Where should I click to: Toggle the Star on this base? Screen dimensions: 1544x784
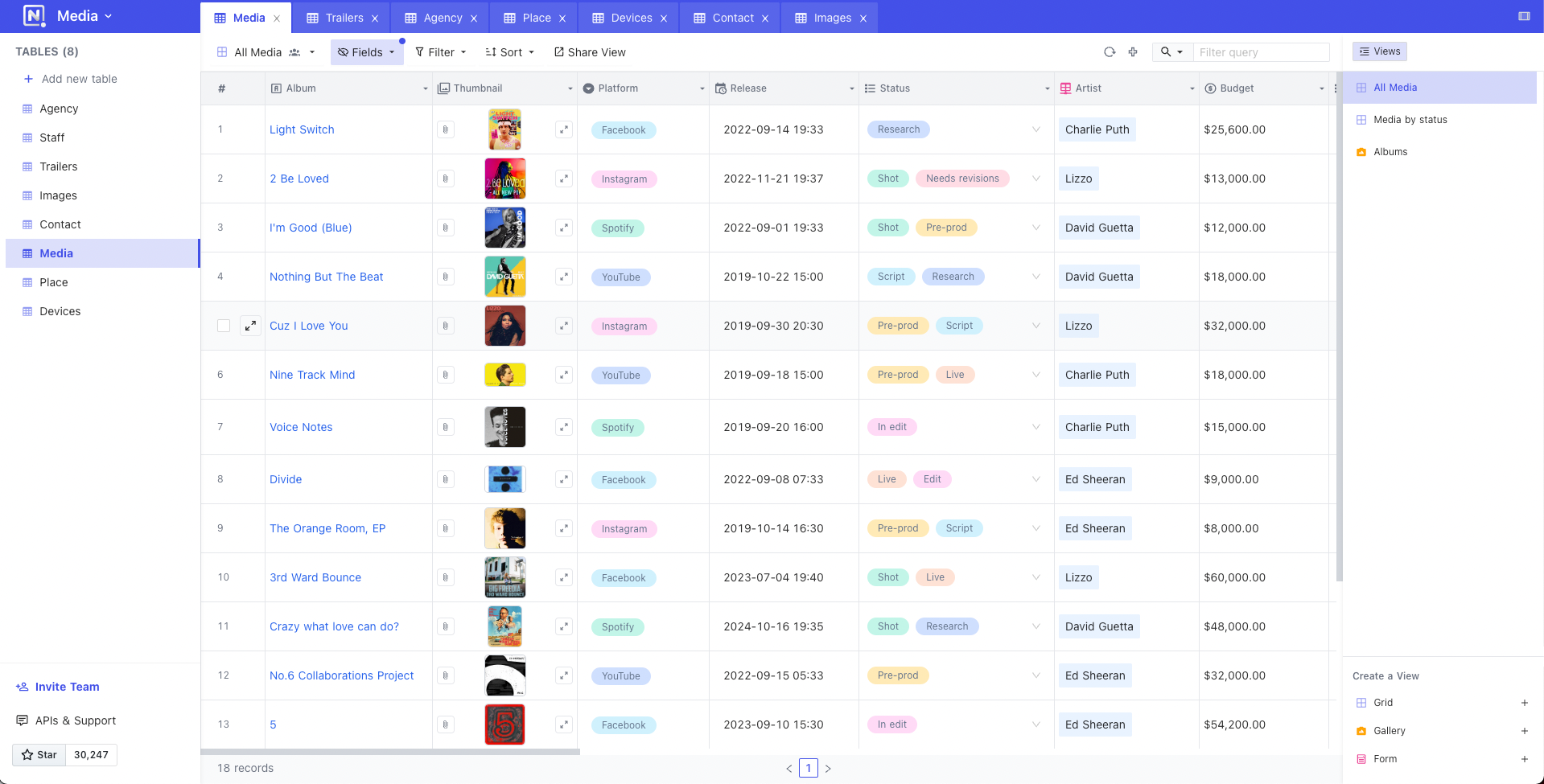pos(38,754)
